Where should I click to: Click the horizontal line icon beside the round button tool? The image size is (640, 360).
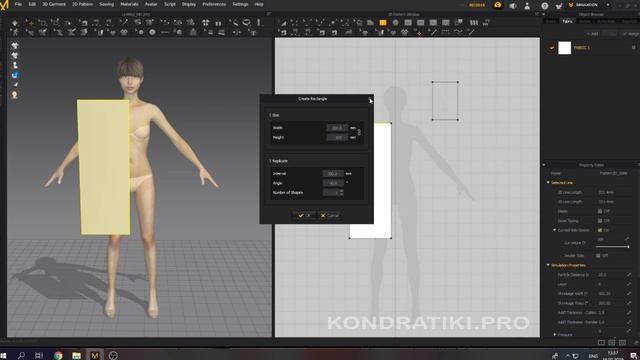164,32
